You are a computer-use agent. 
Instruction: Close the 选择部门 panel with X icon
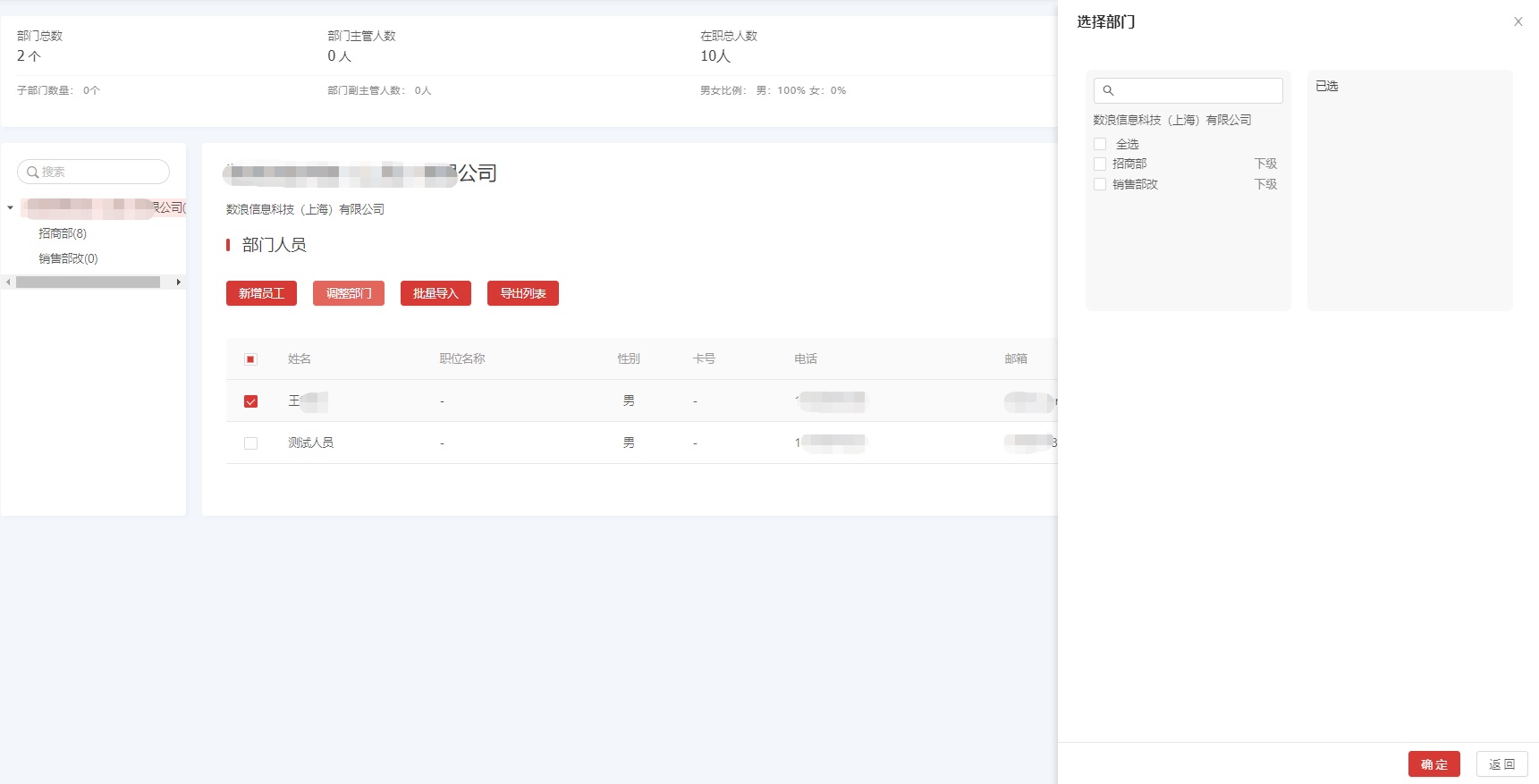coord(1518,21)
